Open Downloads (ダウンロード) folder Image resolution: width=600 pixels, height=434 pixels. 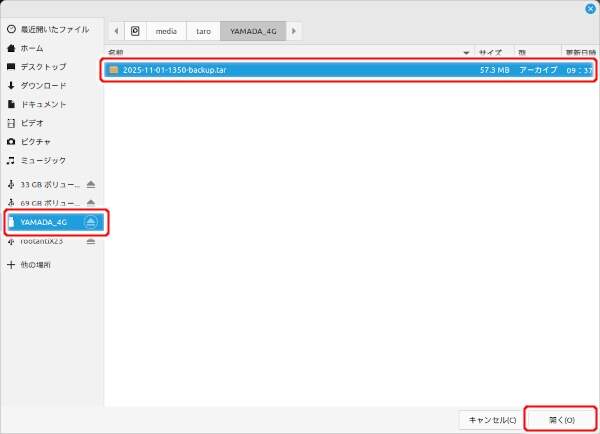point(43,85)
